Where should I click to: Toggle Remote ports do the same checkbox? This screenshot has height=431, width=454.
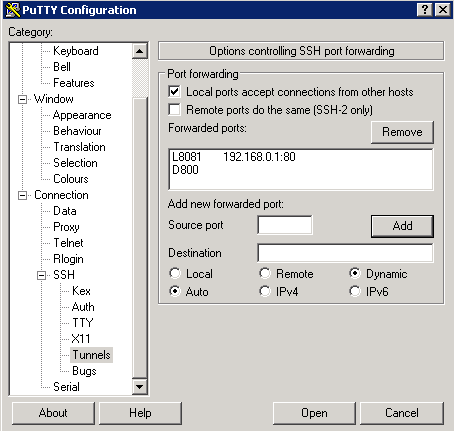tap(174, 109)
